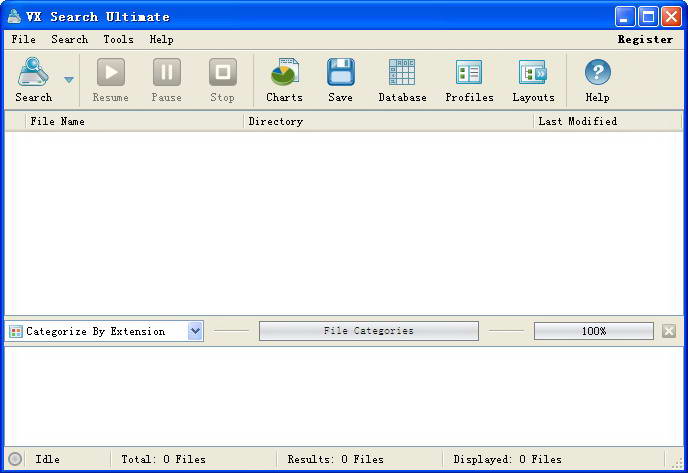This screenshot has height=473, width=688.
Task: Click the 100% filter button
Action: click(594, 331)
